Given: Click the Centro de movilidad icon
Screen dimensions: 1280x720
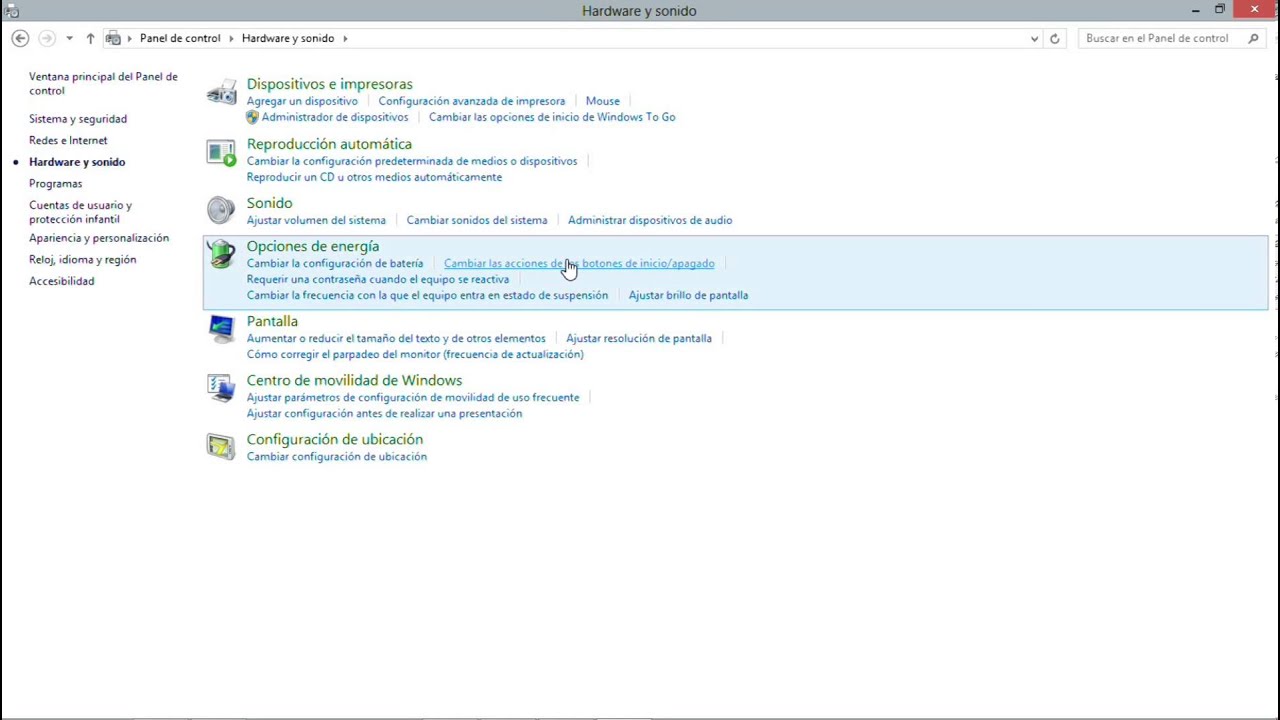Looking at the screenshot, I should tap(221, 388).
